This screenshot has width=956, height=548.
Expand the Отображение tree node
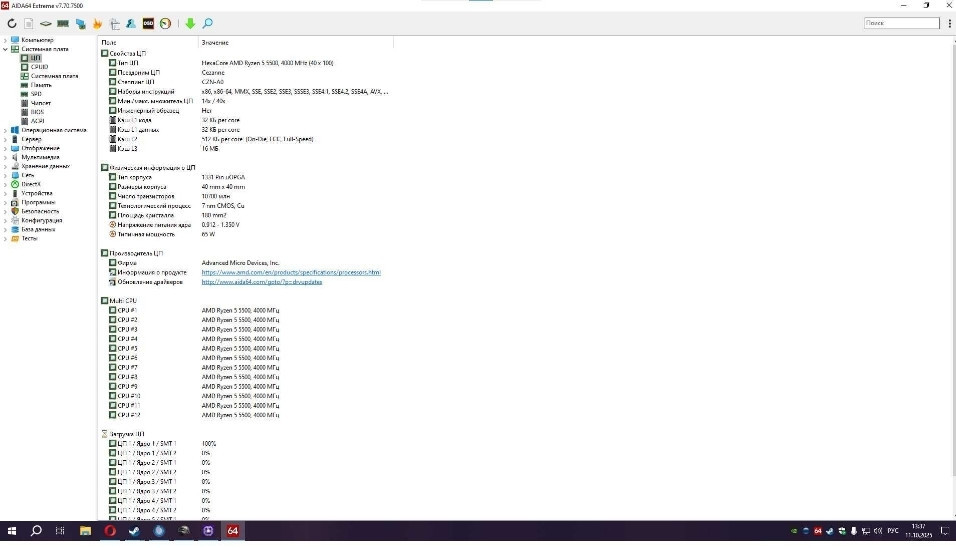(x=5, y=148)
